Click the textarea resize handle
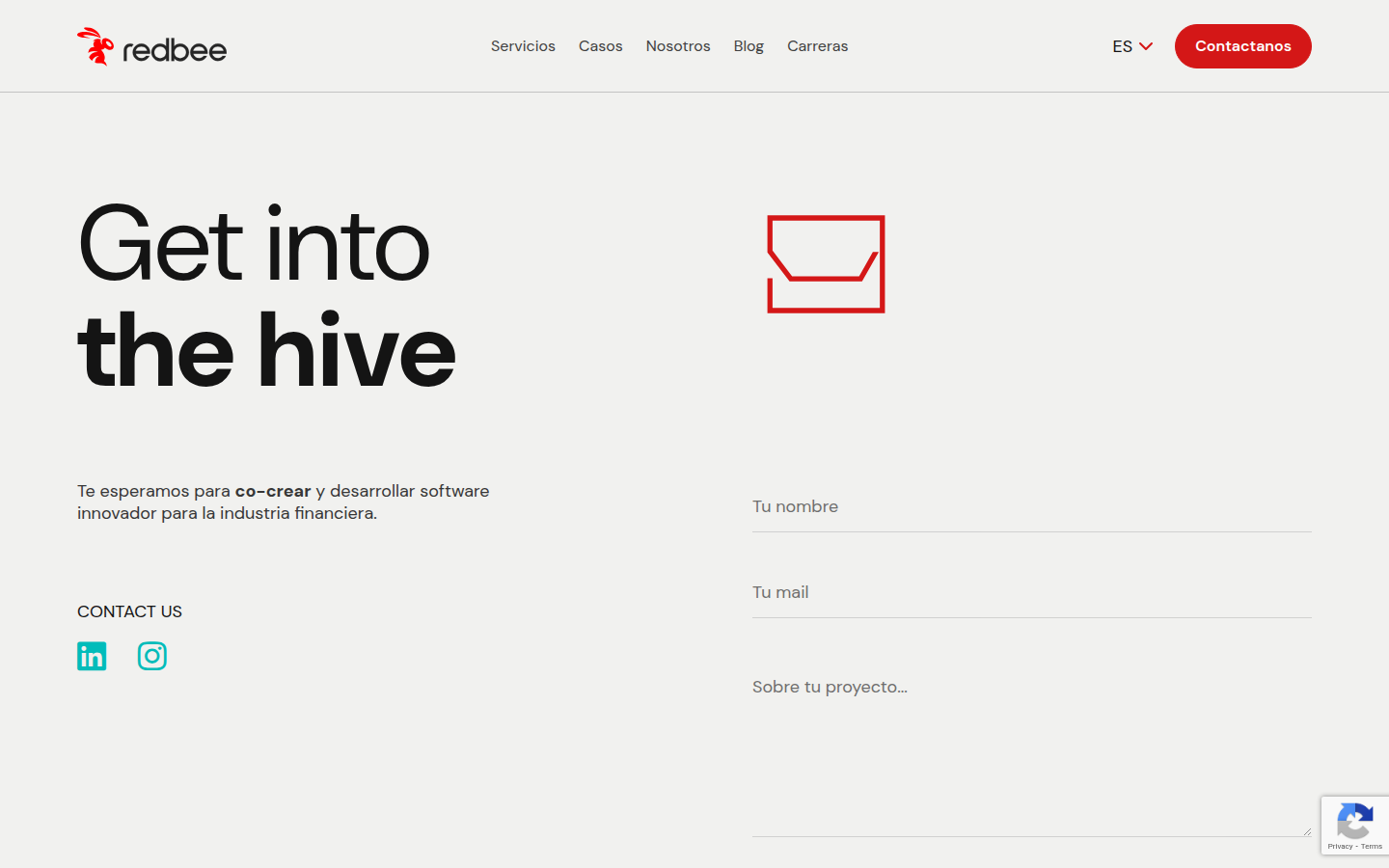The width and height of the screenshot is (1389, 868). (x=1307, y=831)
